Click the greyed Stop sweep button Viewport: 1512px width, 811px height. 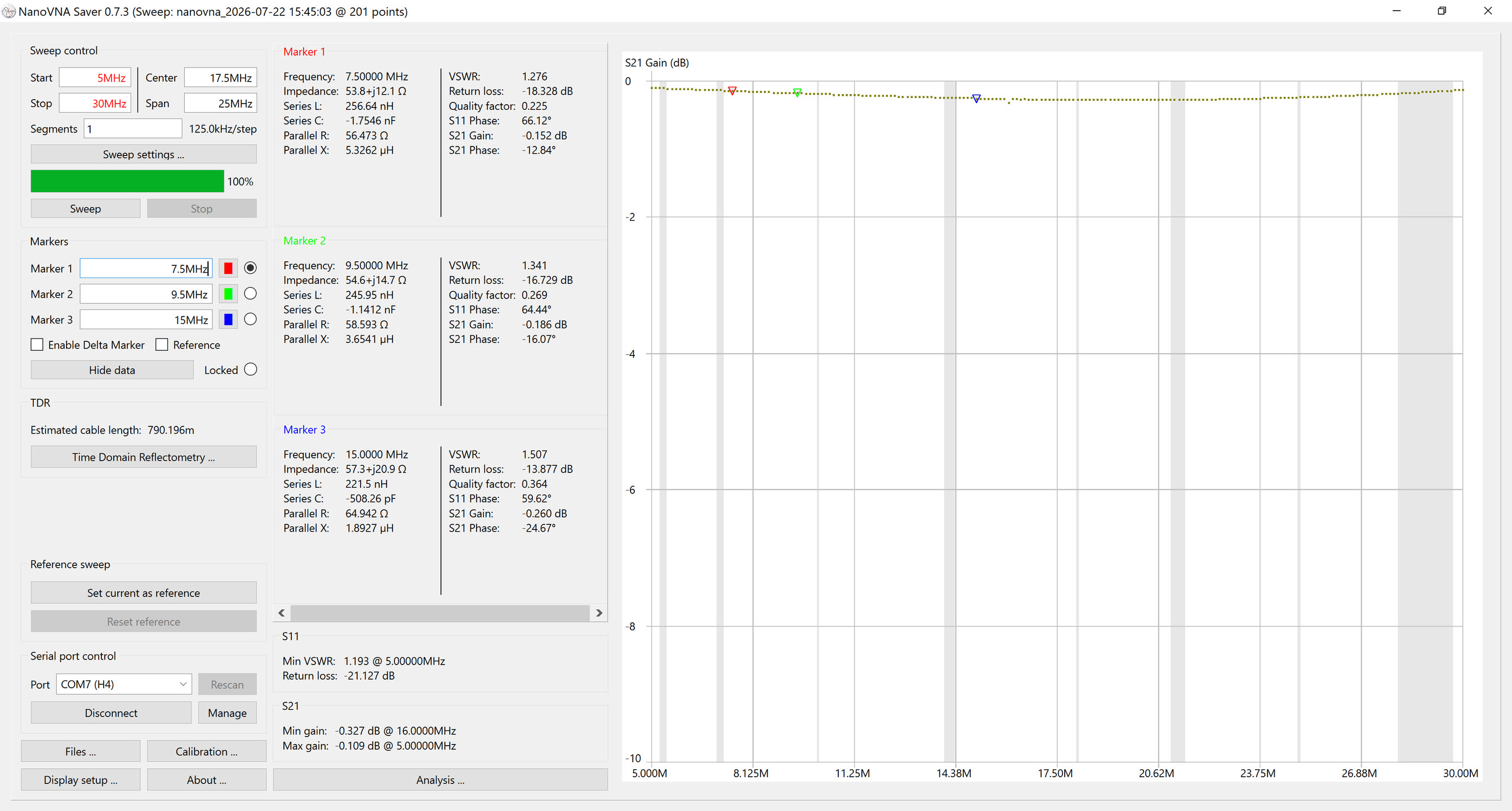(201, 209)
